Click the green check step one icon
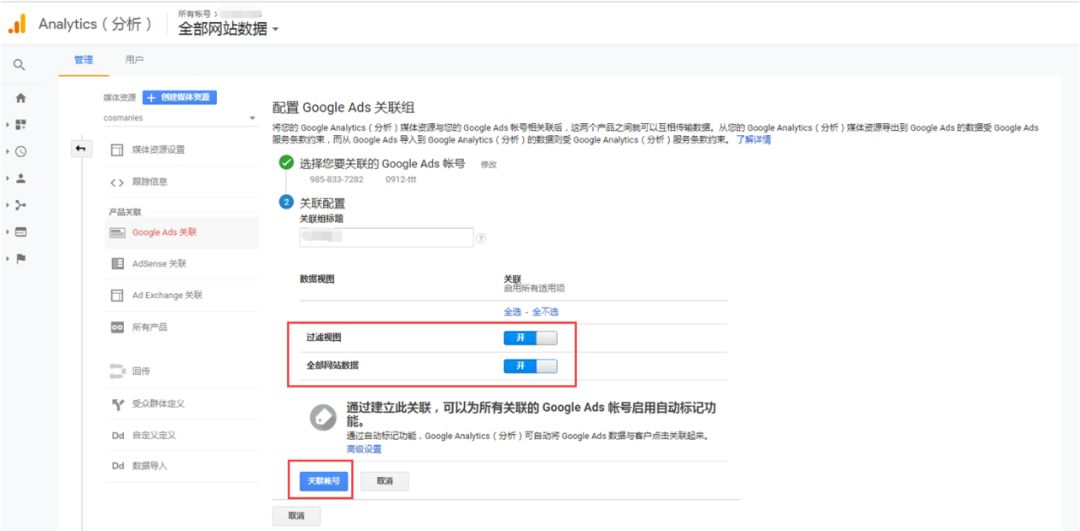Screen dimensions: 1080x531 coord(286,163)
